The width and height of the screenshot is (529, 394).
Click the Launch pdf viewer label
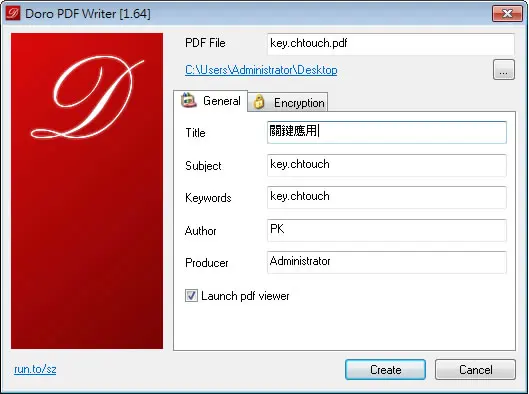coord(245,296)
